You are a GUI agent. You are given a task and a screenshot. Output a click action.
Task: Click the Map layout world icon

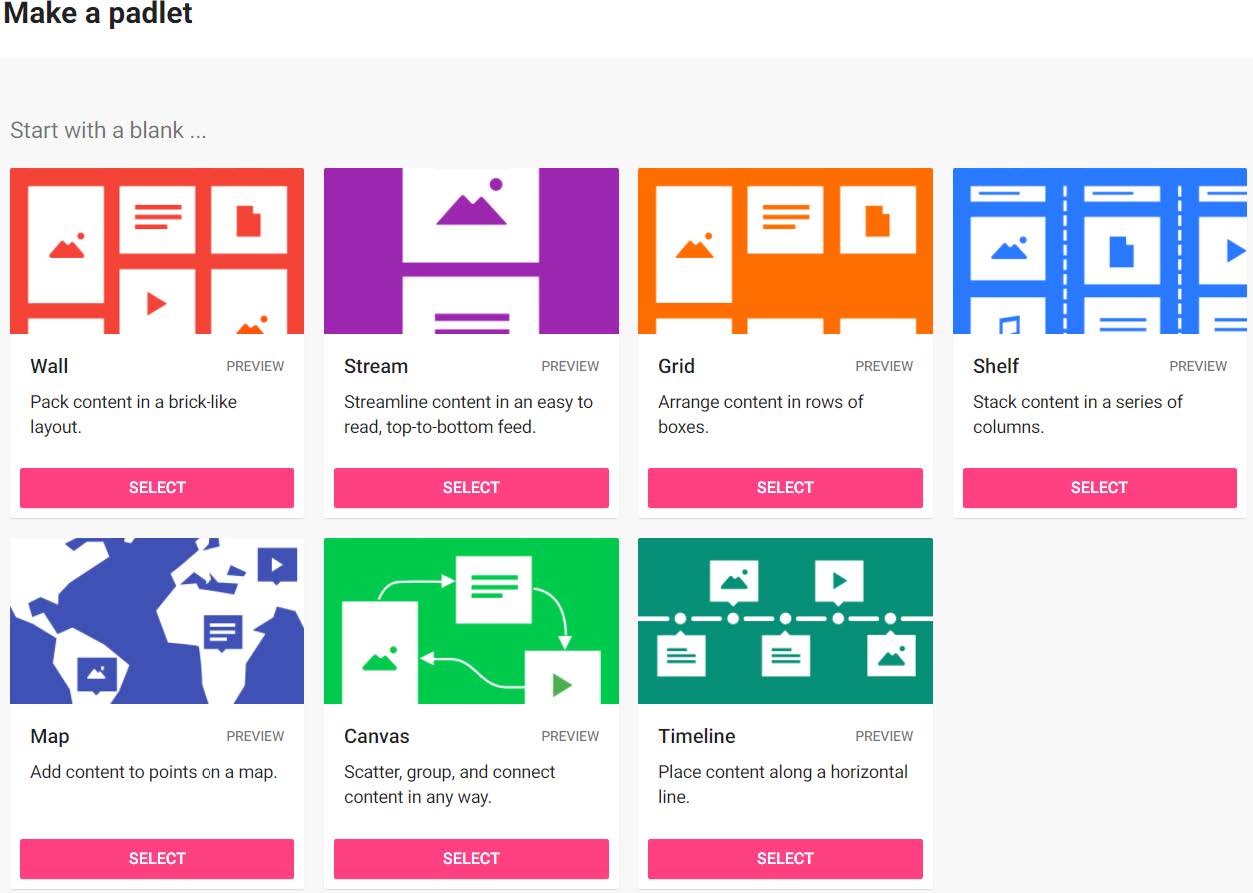[156, 620]
